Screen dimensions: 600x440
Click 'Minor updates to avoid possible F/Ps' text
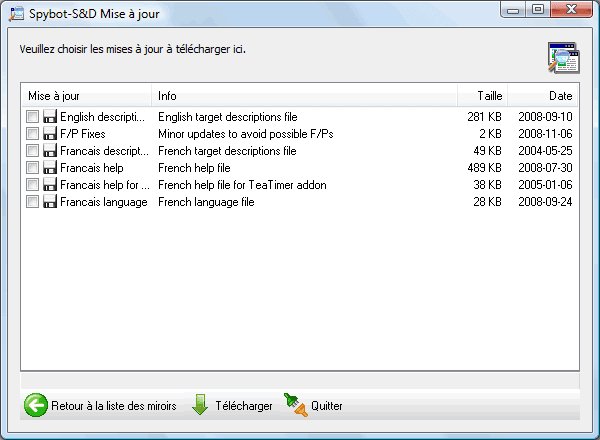pos(246,134)
